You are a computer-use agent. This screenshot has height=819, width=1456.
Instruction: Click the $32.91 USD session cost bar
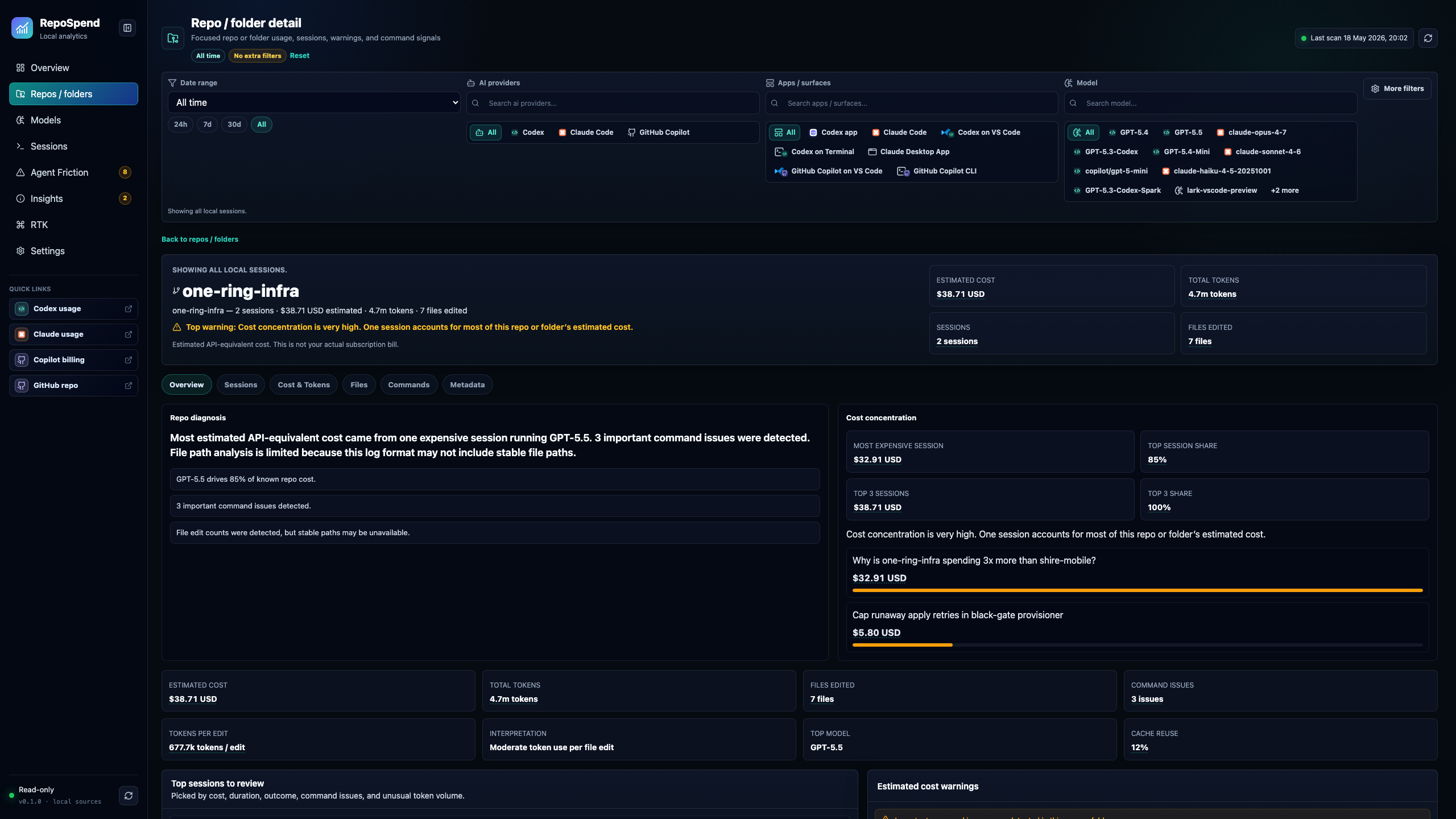point(1137,590)
